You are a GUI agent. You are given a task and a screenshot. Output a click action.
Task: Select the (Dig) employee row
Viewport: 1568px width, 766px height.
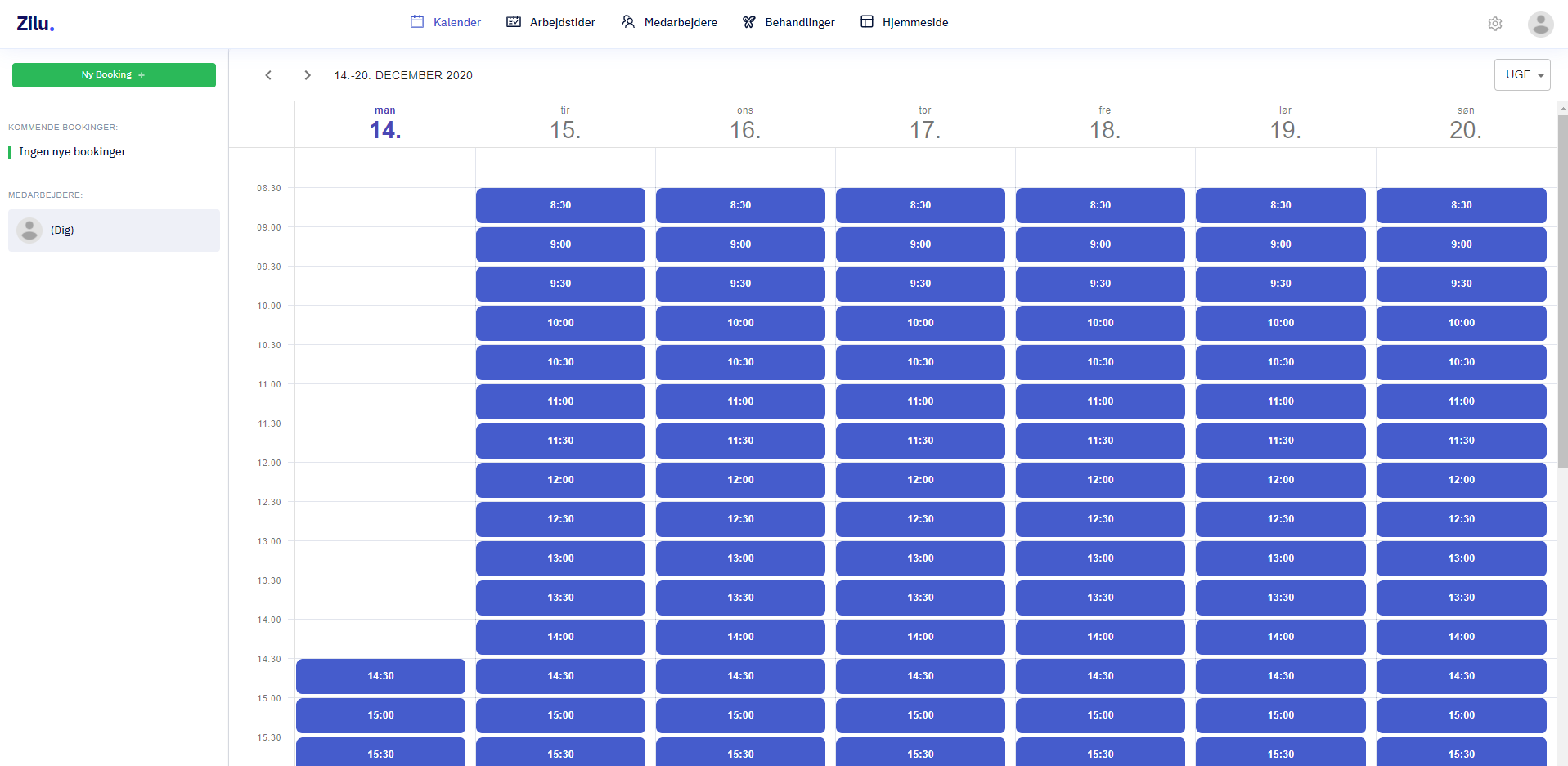tap(114, 231)
